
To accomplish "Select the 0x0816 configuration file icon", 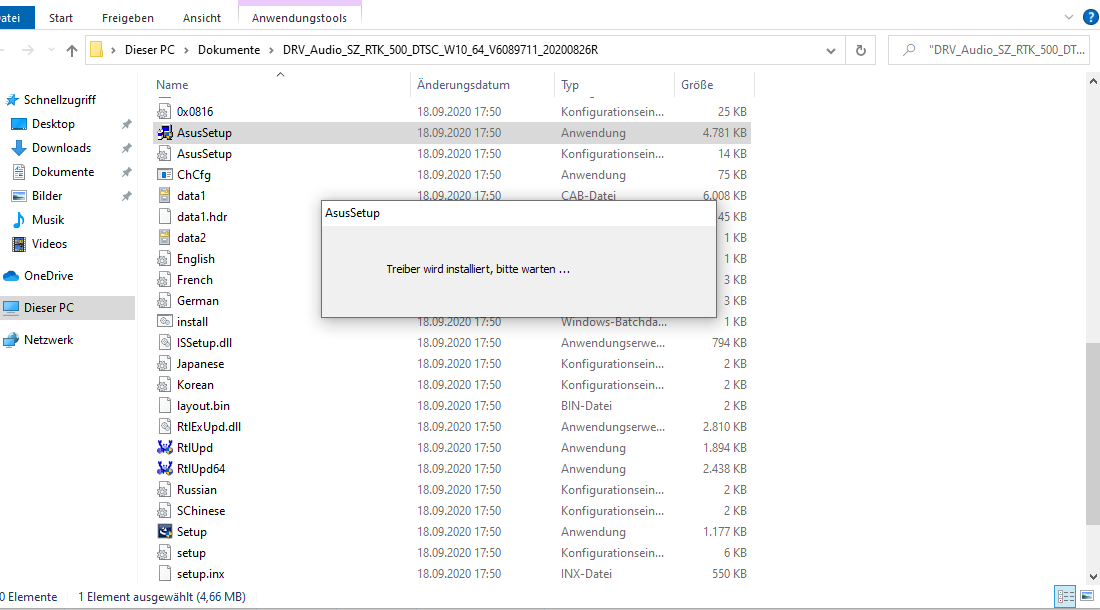I will click(x=165, y=111).
